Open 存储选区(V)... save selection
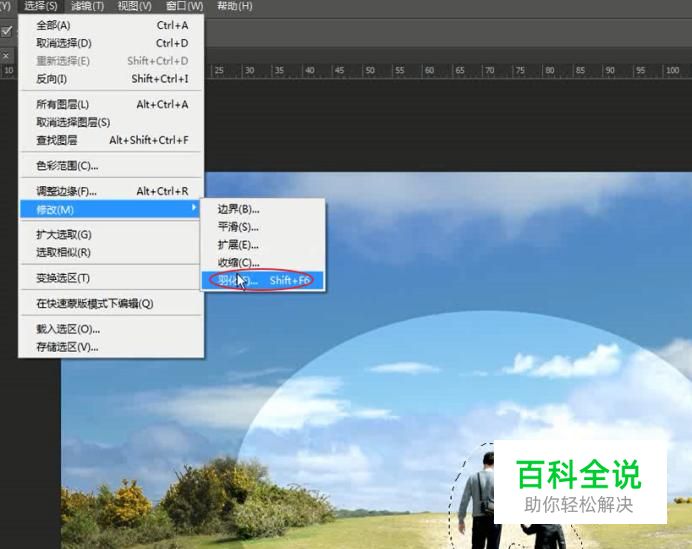Viewport: 692px width, 549px height. click(111, 347)
